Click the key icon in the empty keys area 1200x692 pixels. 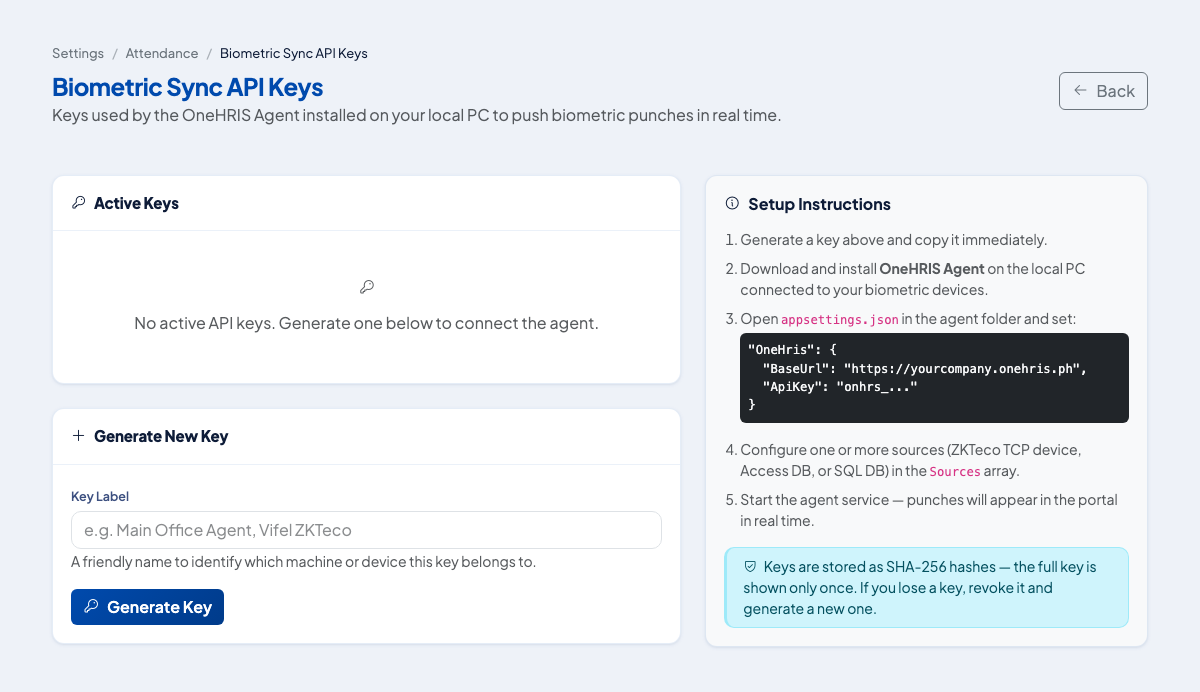[366, 287]
